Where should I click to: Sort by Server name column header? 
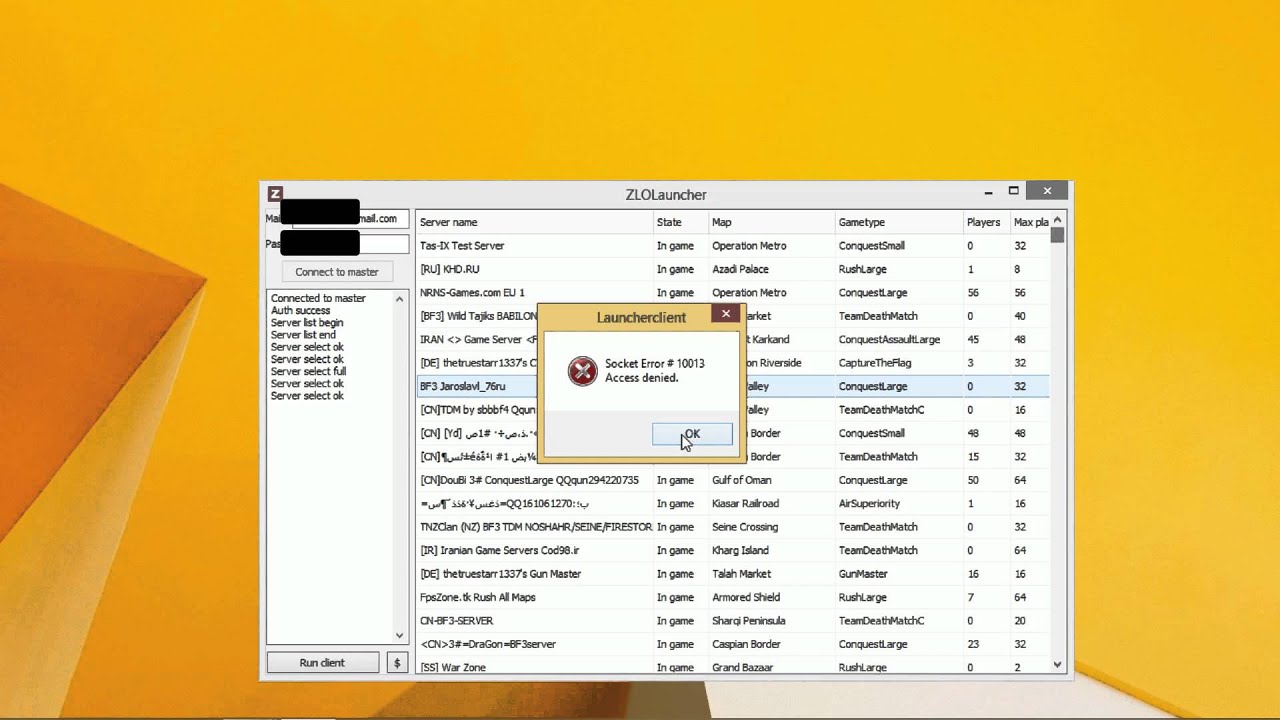(534, 222)
